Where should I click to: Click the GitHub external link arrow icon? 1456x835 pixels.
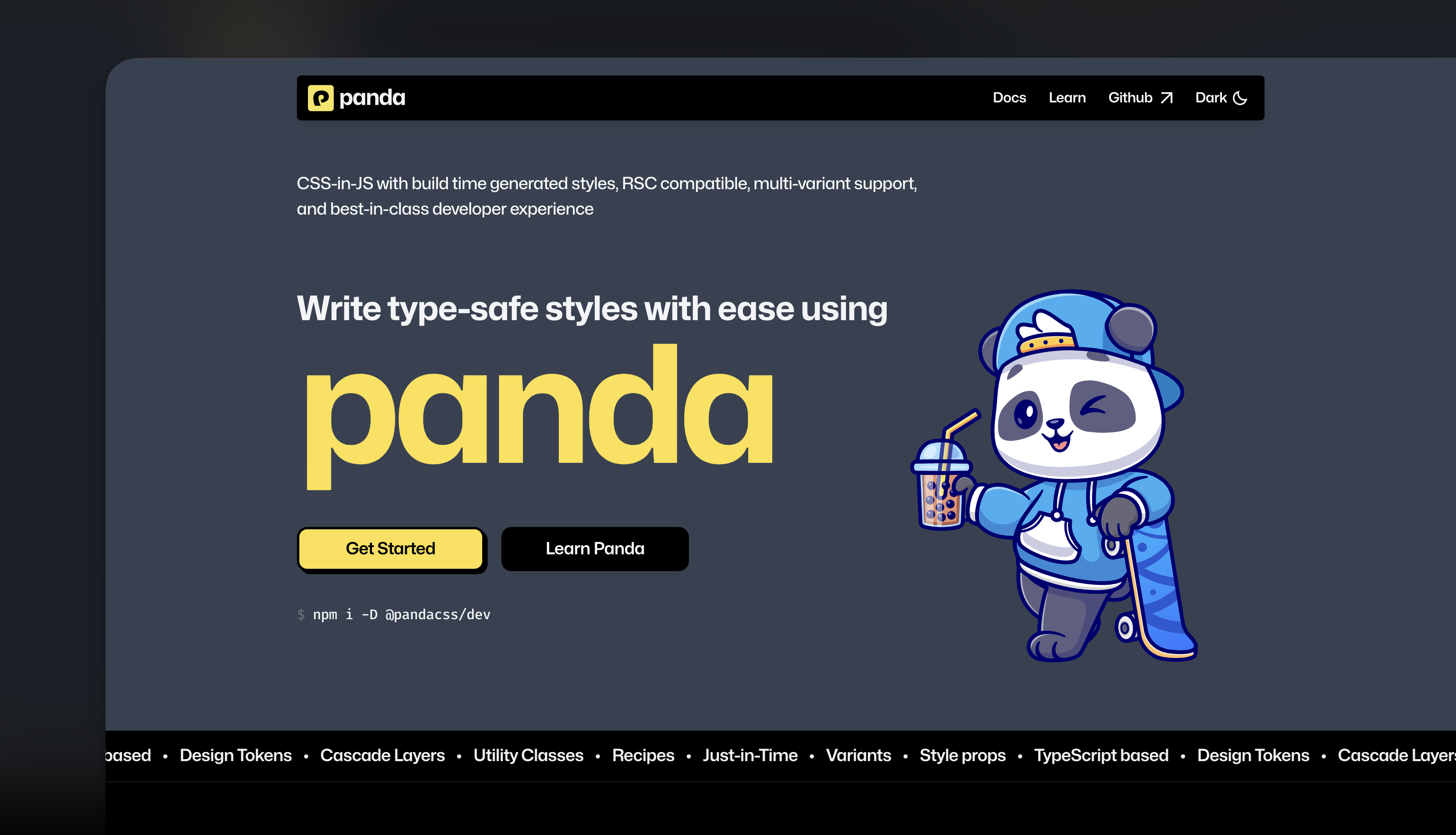tap(1168, 97)
